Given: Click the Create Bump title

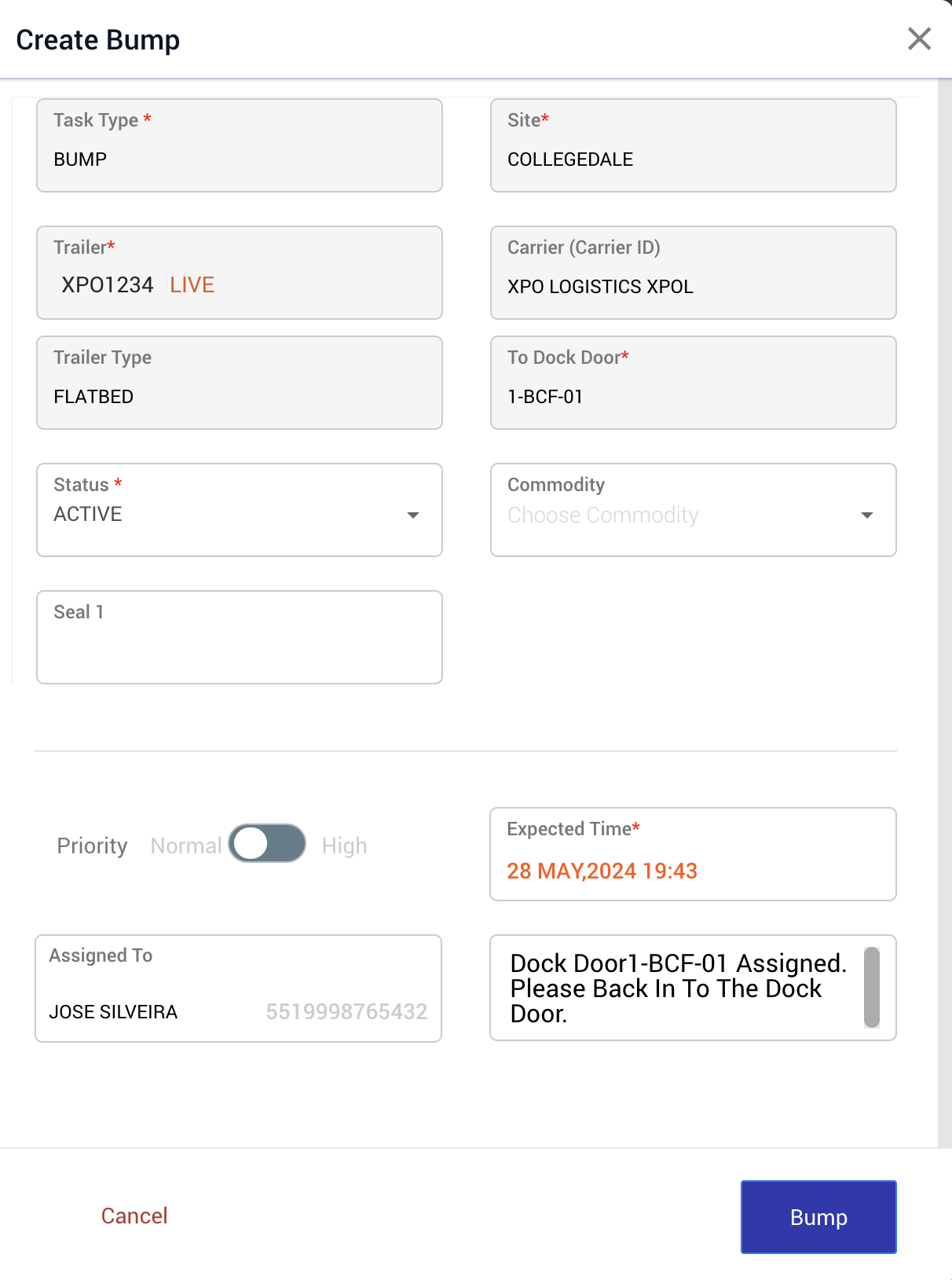Looking at the screenshot, I should (x=98, y=40).
